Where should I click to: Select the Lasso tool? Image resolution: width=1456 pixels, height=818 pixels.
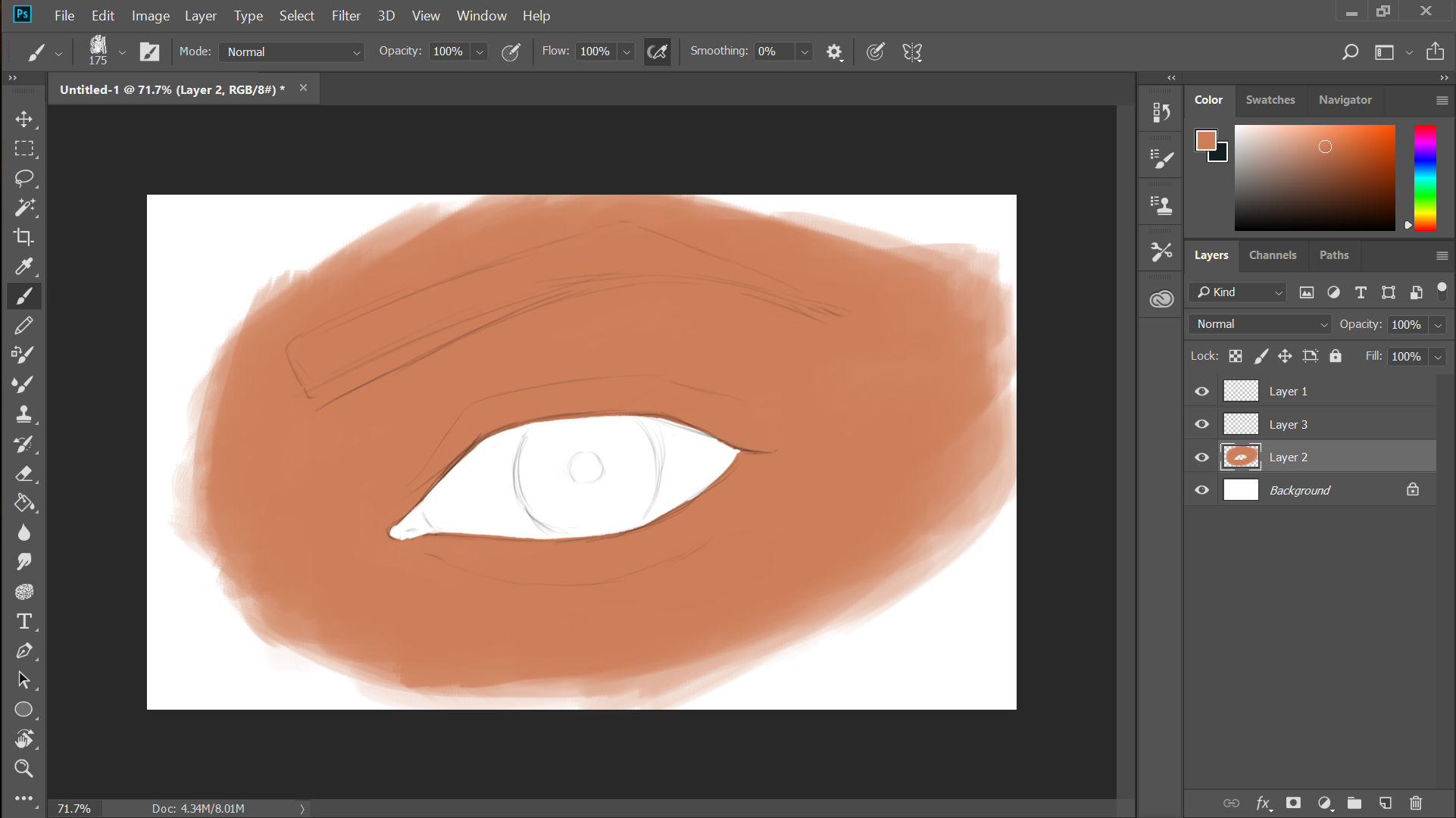pos(23,178)
